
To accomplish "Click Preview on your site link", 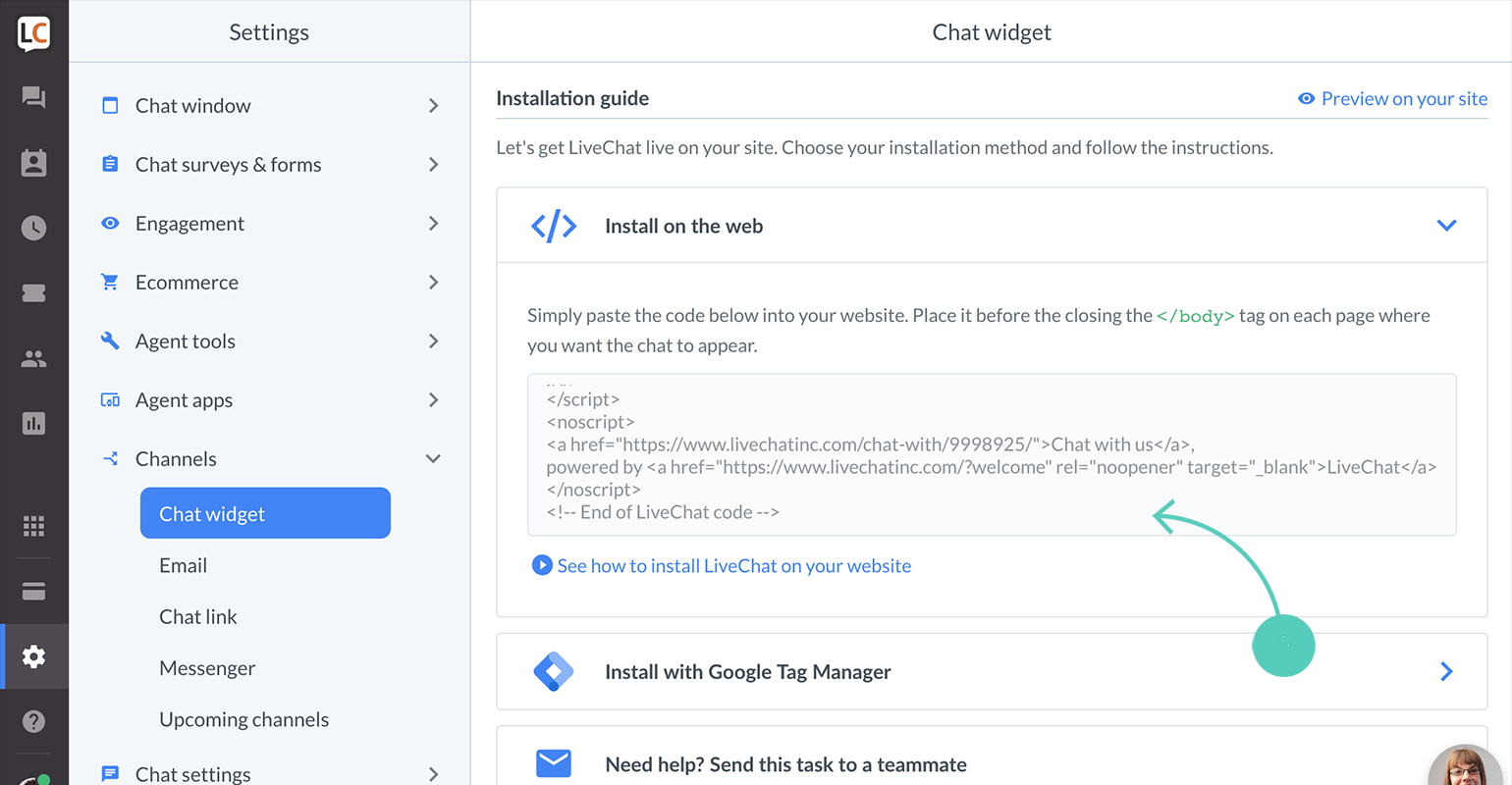I will coord(1392,98).
